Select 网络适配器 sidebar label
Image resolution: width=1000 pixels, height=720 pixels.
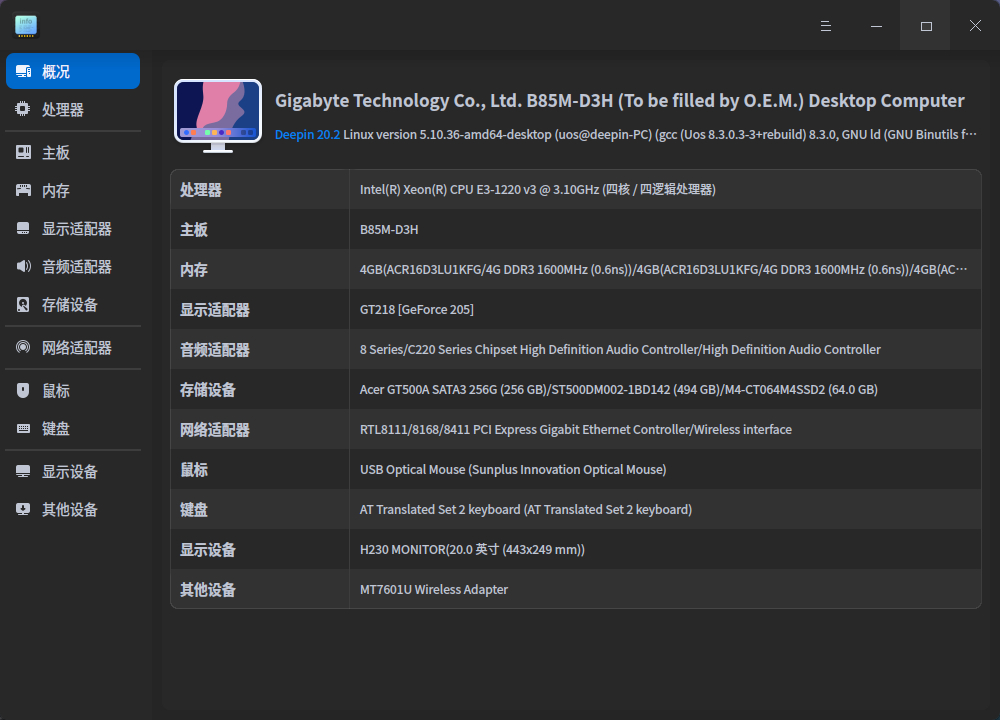pos(77,348)
